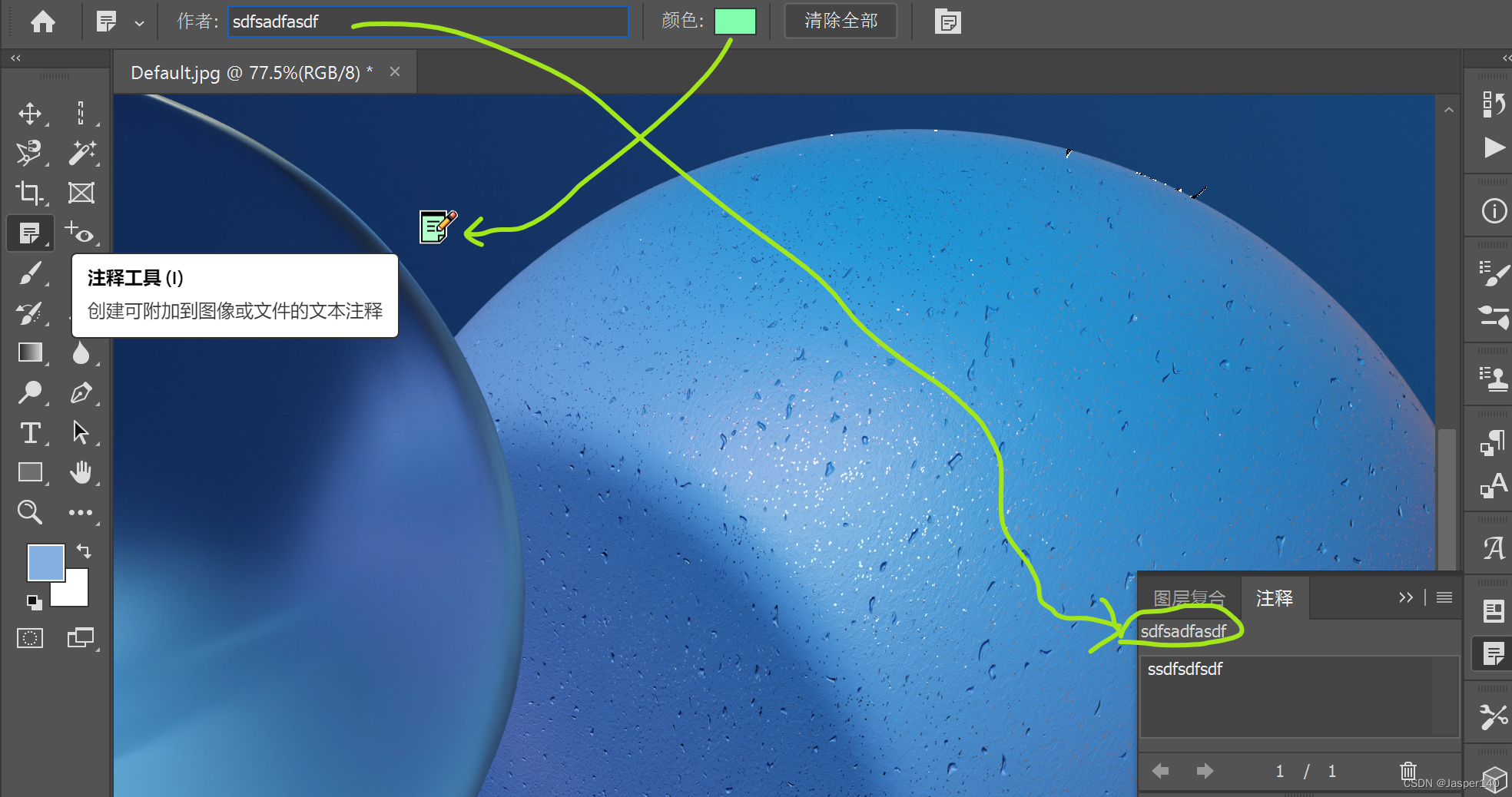Screen dimensions: 1512x797
Task: Select the Brush tool
Action: coord(30,273)
